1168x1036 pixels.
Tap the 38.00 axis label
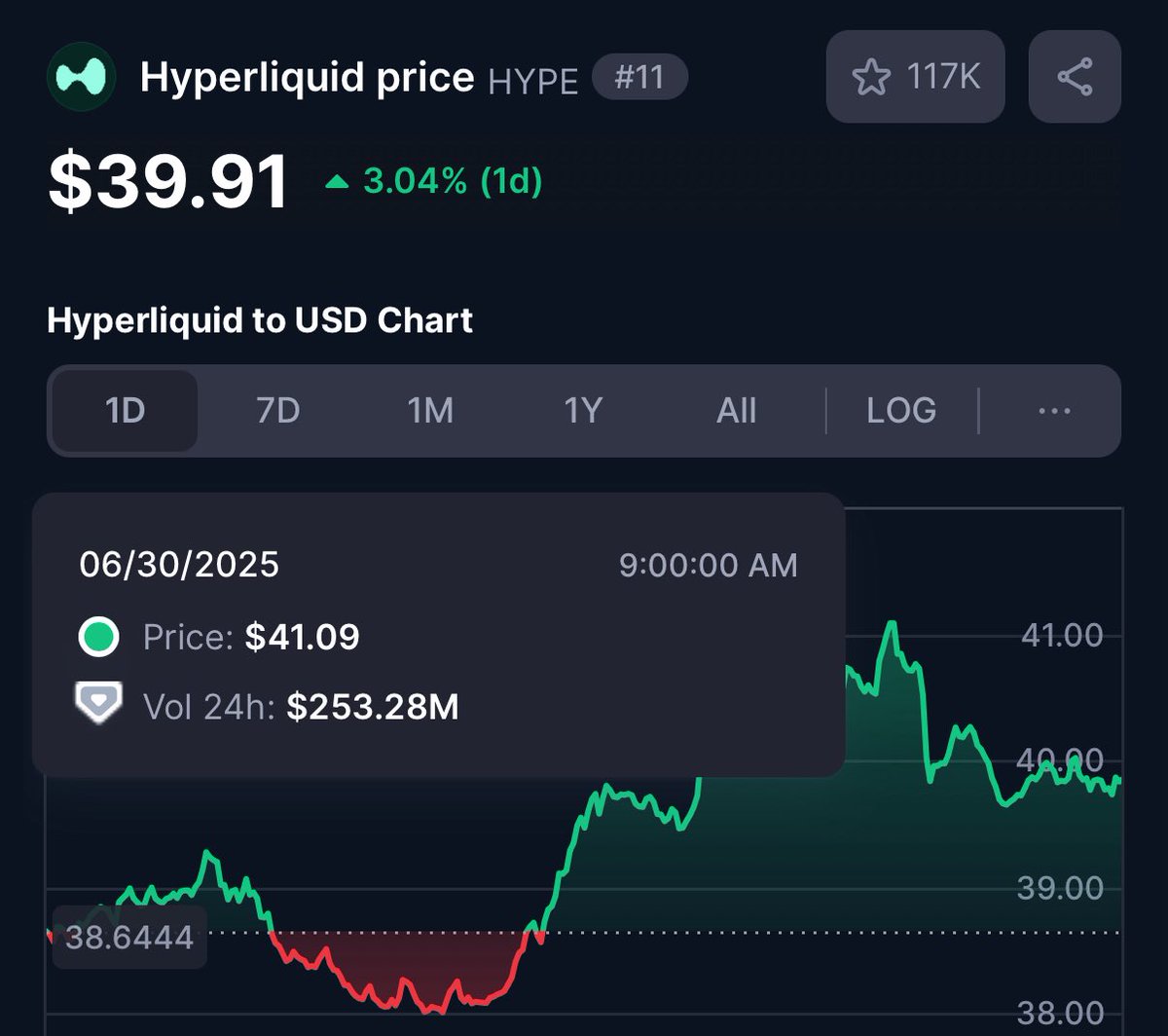point(1062,1014)
